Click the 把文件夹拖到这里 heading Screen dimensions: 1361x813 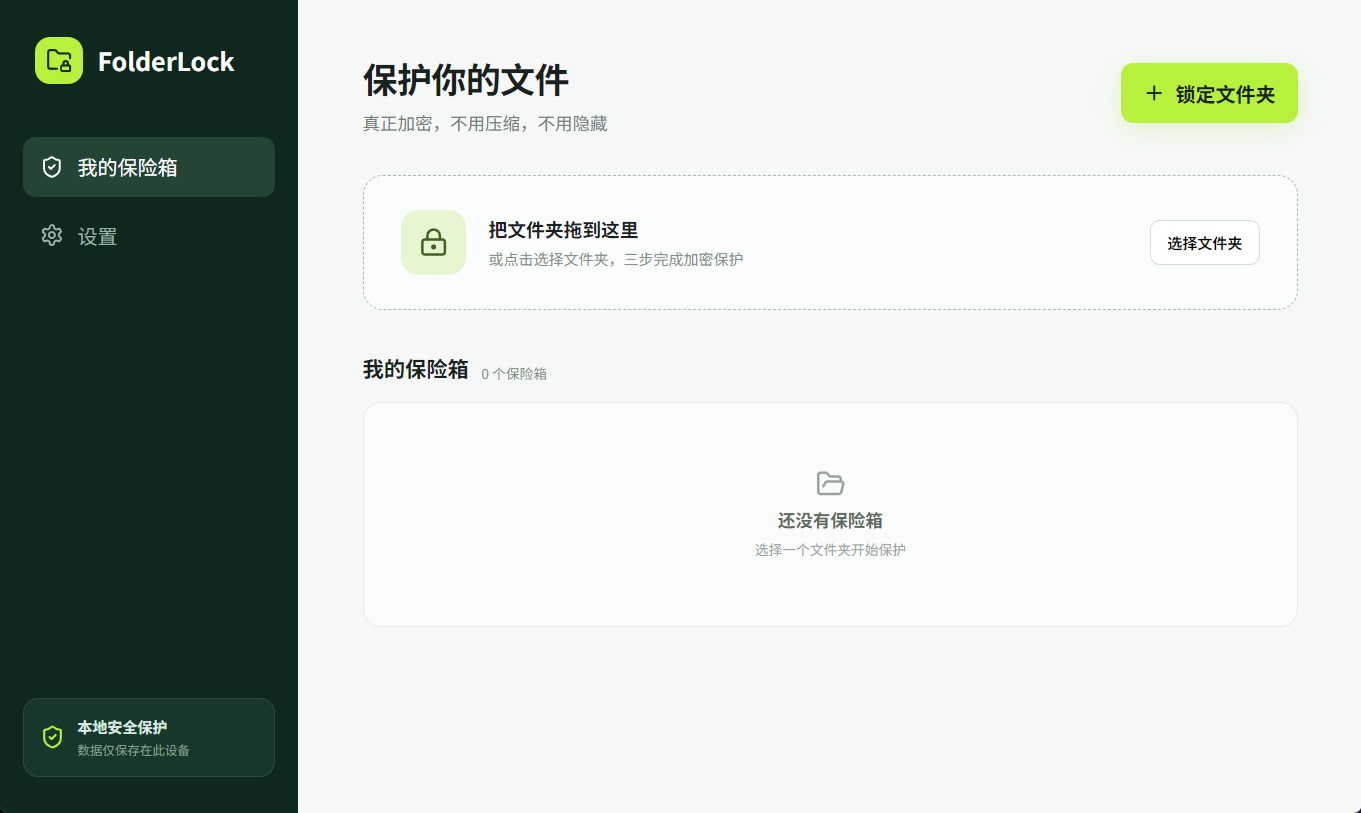pos(563,230)
